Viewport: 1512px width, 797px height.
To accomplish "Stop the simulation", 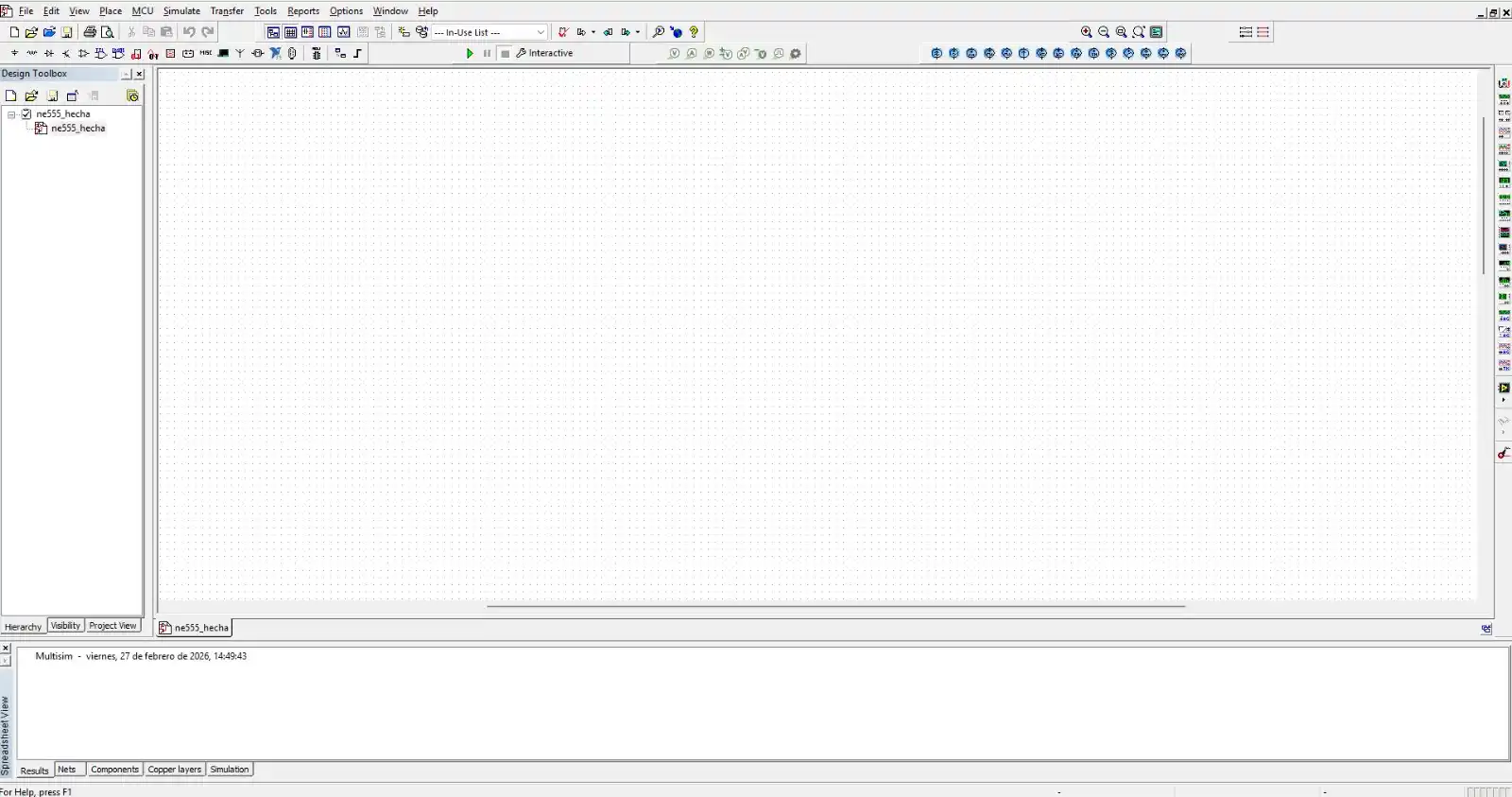I will pos(506,54).
